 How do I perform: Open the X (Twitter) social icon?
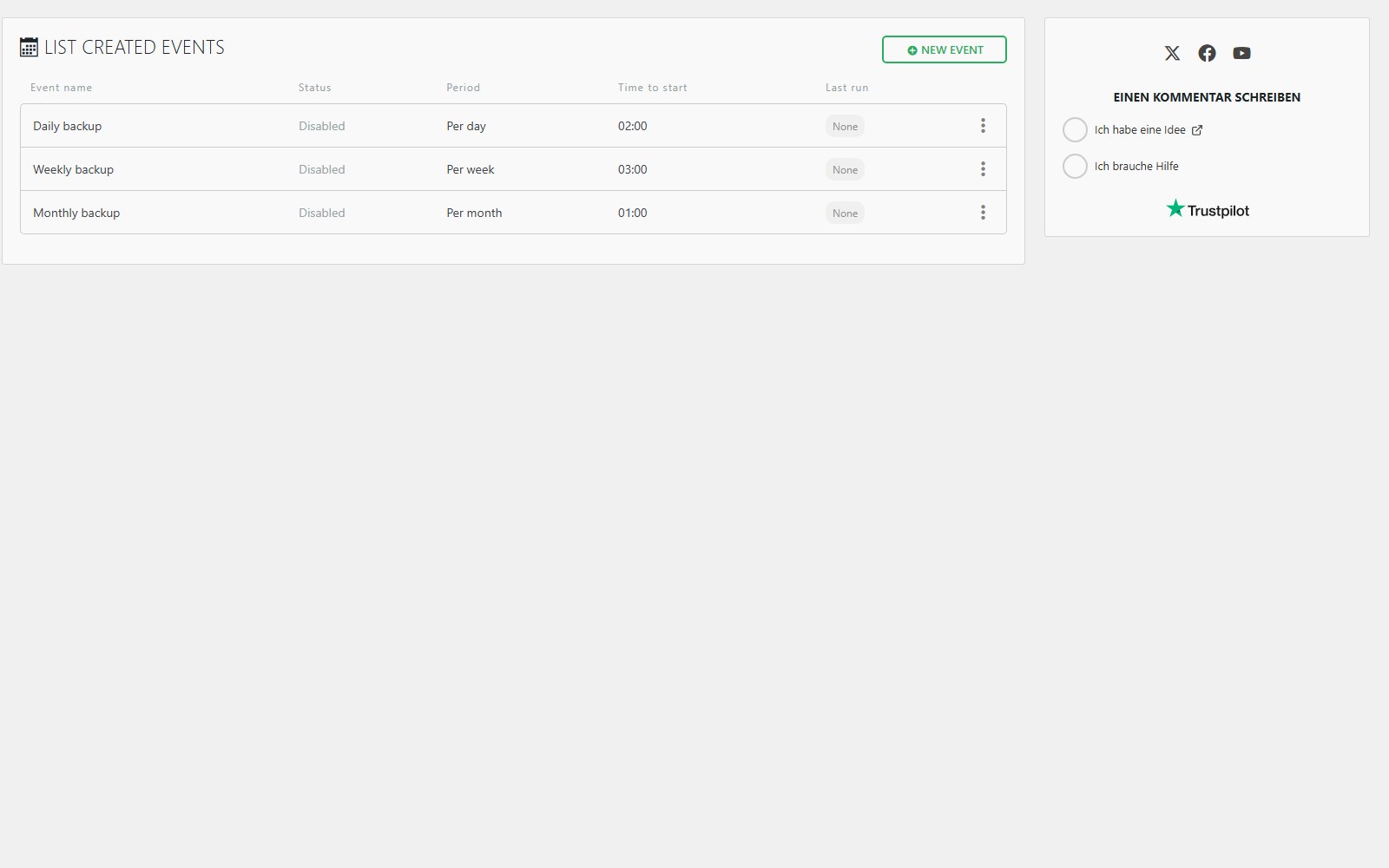pyautogui.click(x=1172, y=53)
